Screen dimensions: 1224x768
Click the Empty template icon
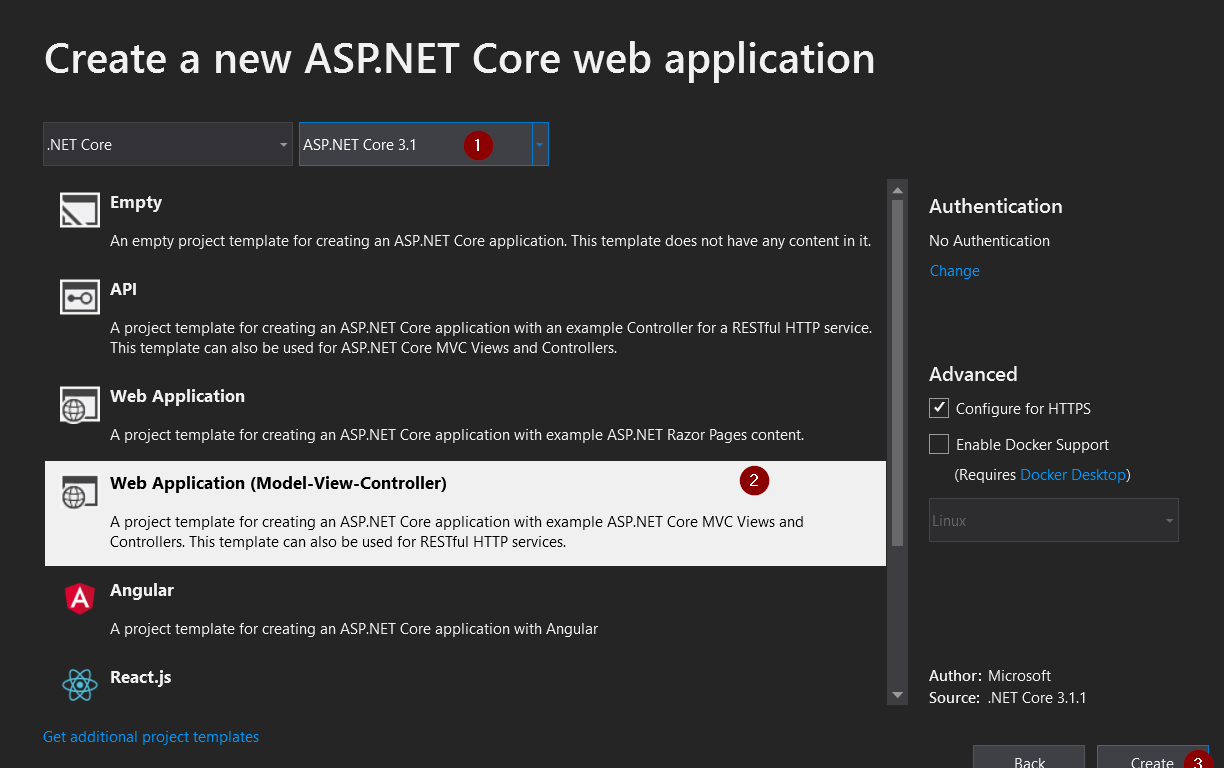click(80, 212)
